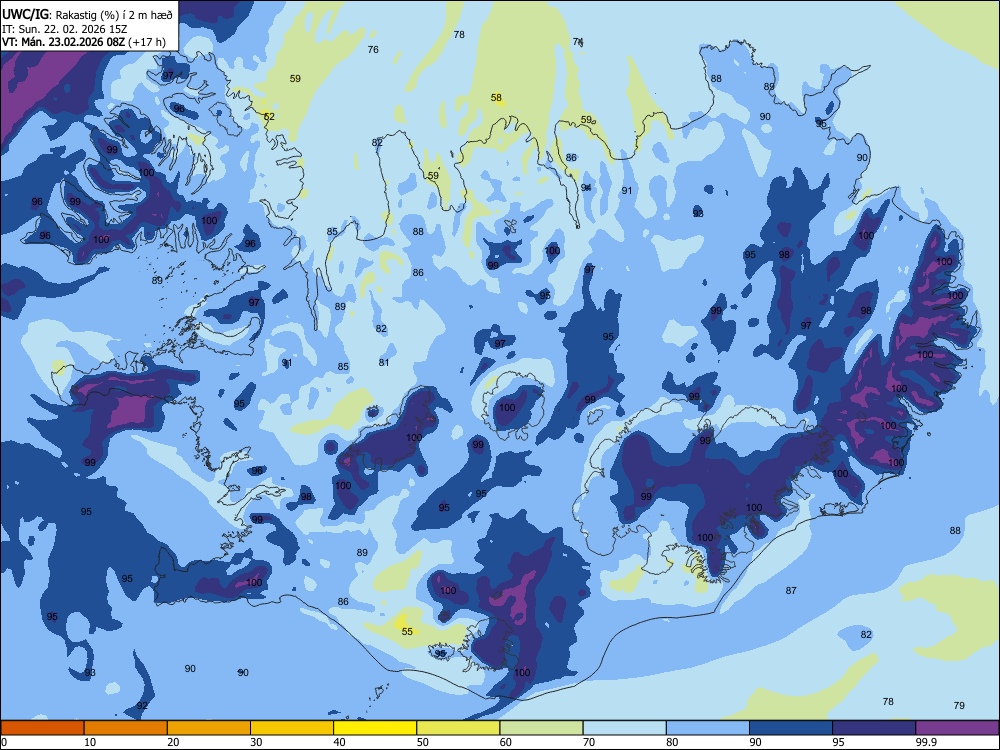Select the purple legend swatch above 99.9
The height and width of the screenshot is (750, 1000).
pos(957,728)
